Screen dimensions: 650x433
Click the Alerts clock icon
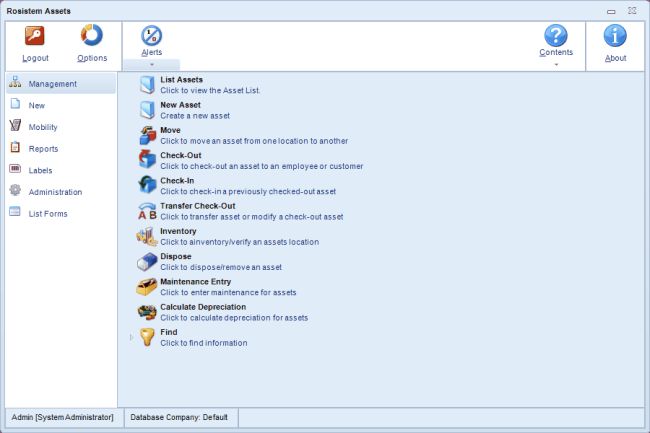(151, 36)
